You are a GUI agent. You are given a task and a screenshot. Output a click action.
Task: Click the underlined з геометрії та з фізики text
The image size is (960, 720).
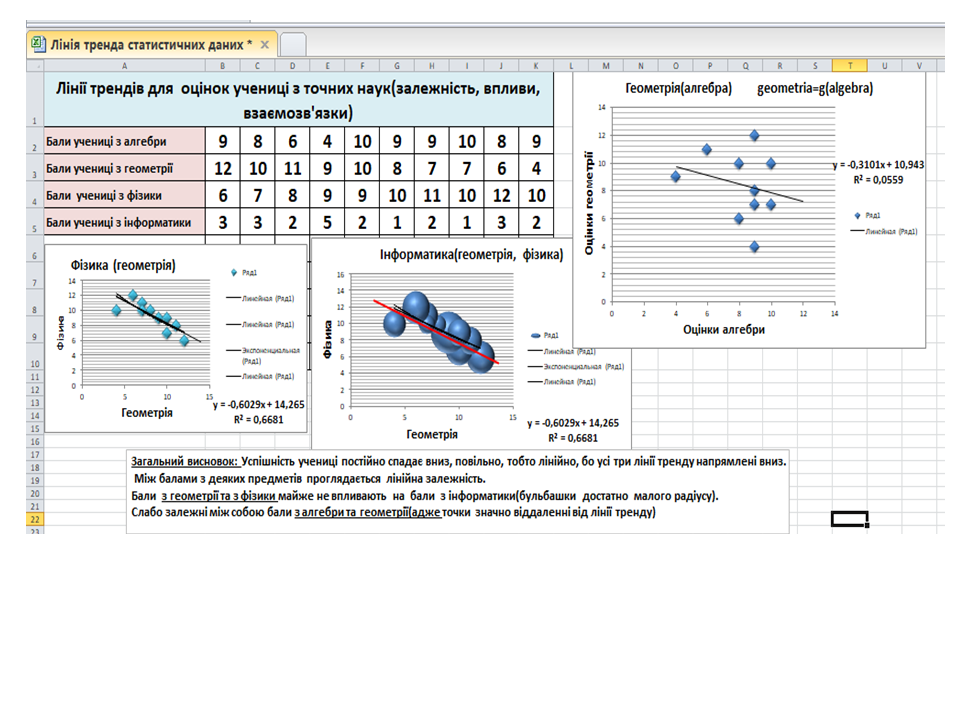pyautogui.click(x=219, y=496)
